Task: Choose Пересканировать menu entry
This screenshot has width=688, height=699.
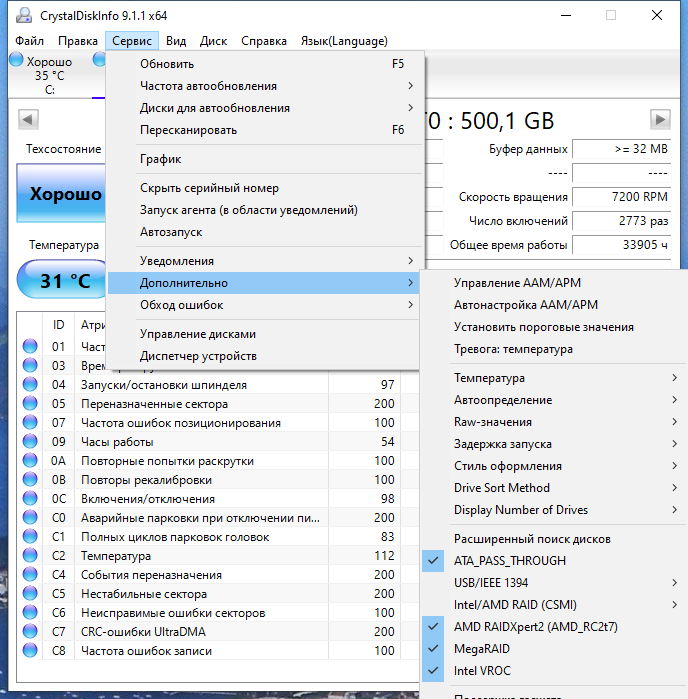Action: 263,130
